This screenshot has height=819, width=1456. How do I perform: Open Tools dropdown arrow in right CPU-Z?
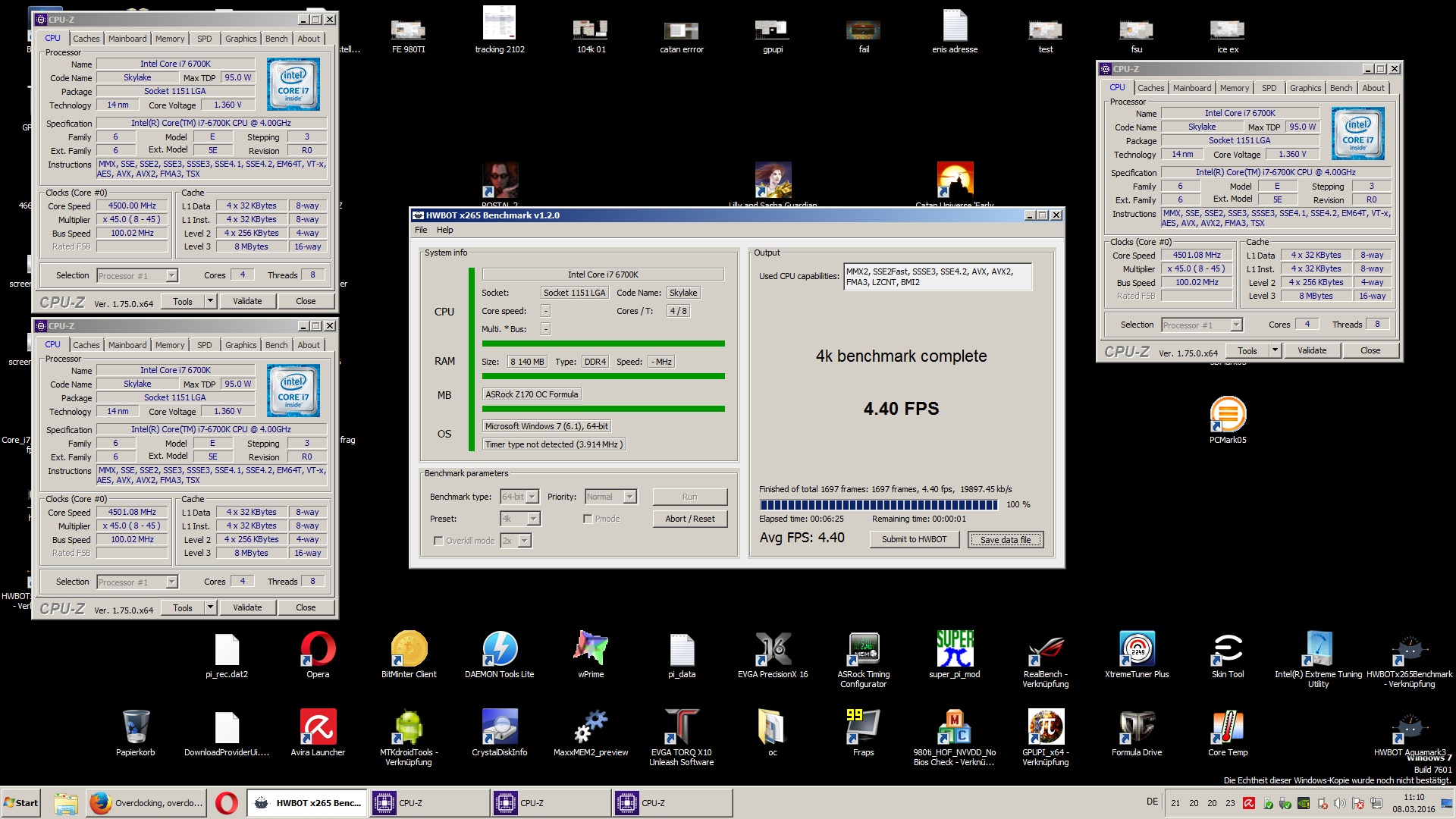point(1275,350)
